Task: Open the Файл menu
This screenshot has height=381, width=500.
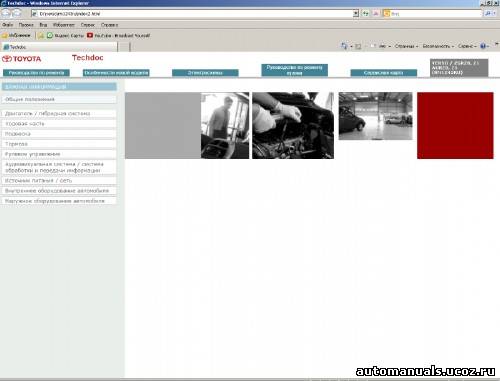Action: 7,25
